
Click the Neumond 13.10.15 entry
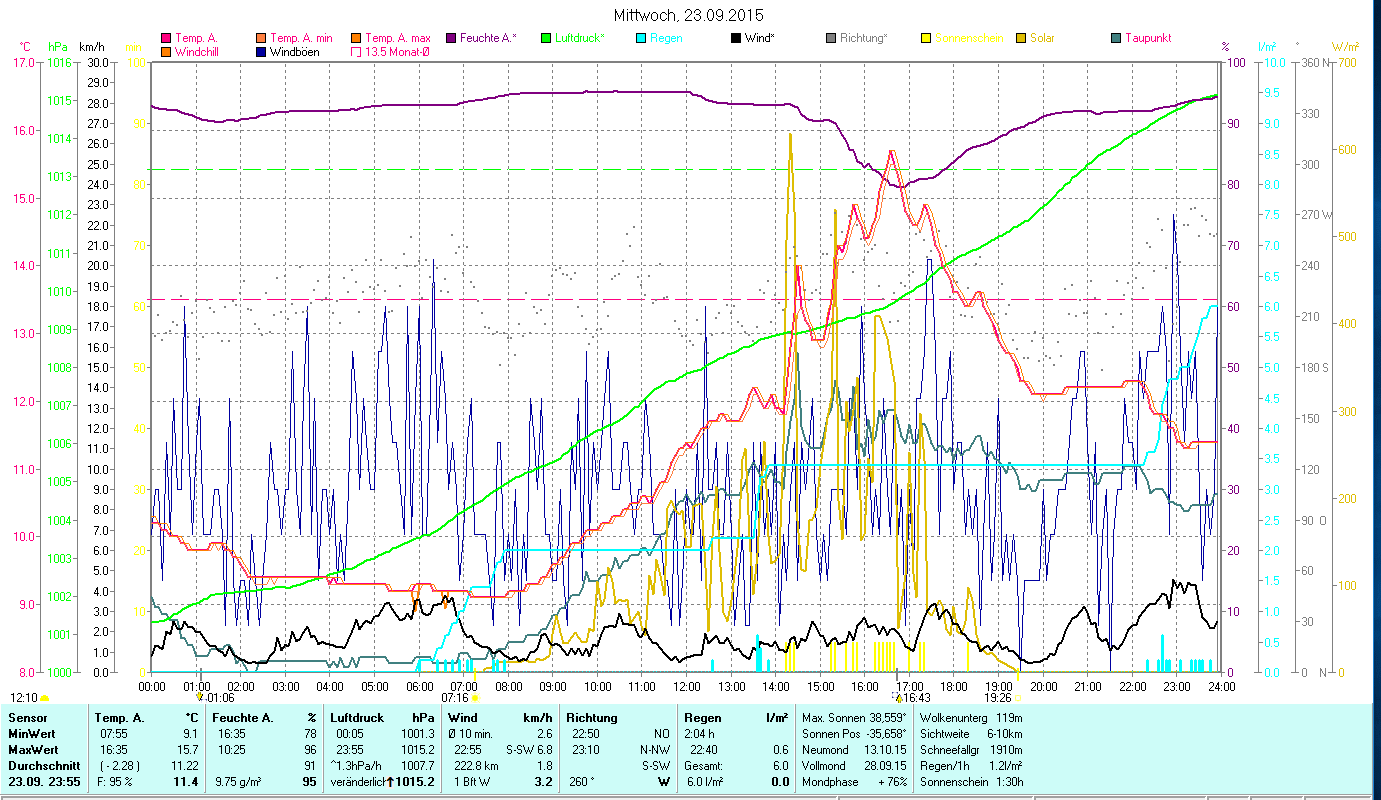(x=855, y=750)
